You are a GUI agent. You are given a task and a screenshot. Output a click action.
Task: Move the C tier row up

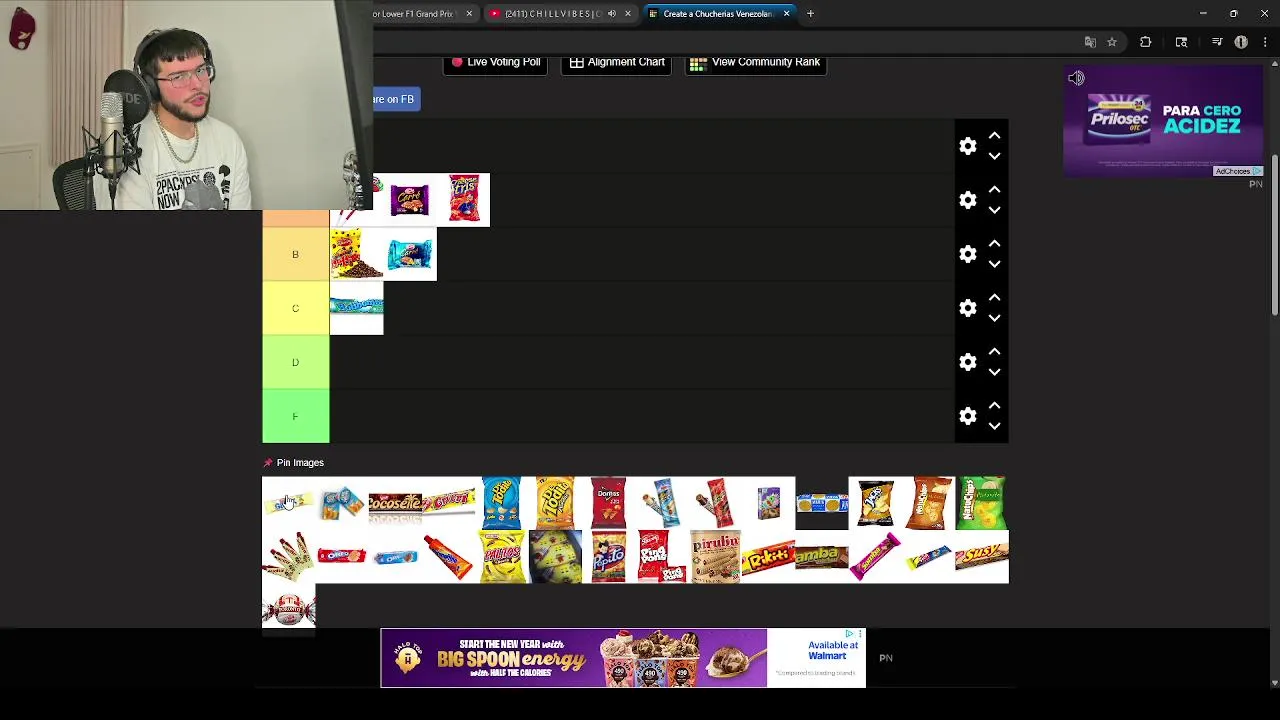994,297
